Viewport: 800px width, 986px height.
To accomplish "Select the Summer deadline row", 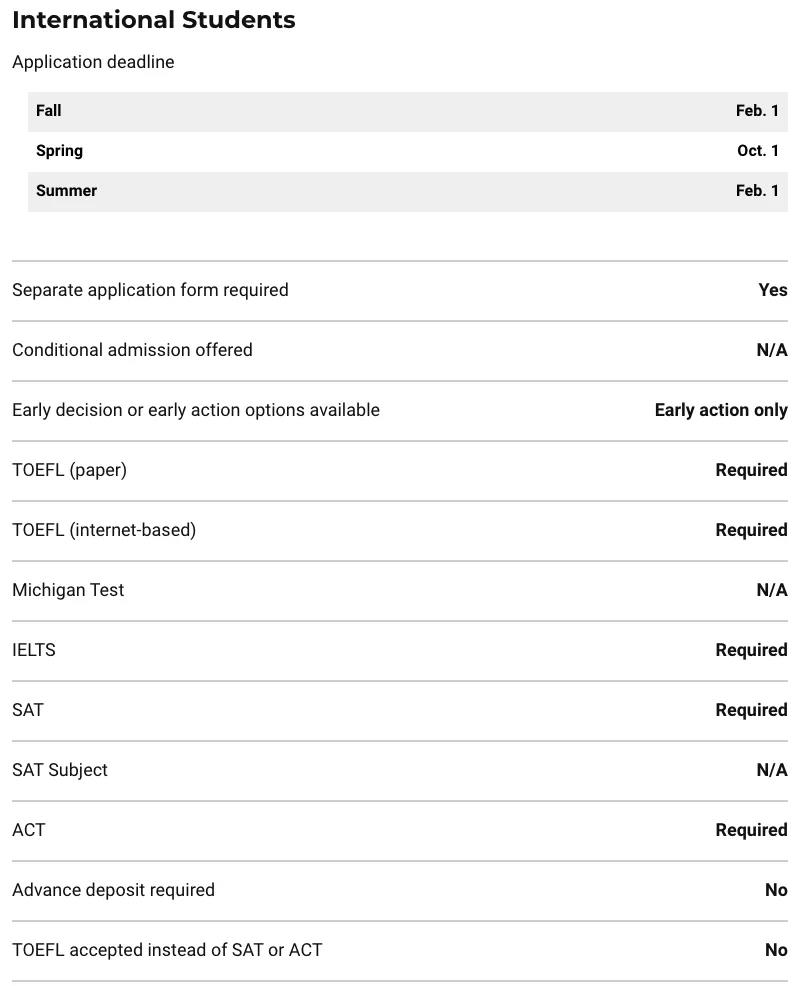I will (407, 191).
